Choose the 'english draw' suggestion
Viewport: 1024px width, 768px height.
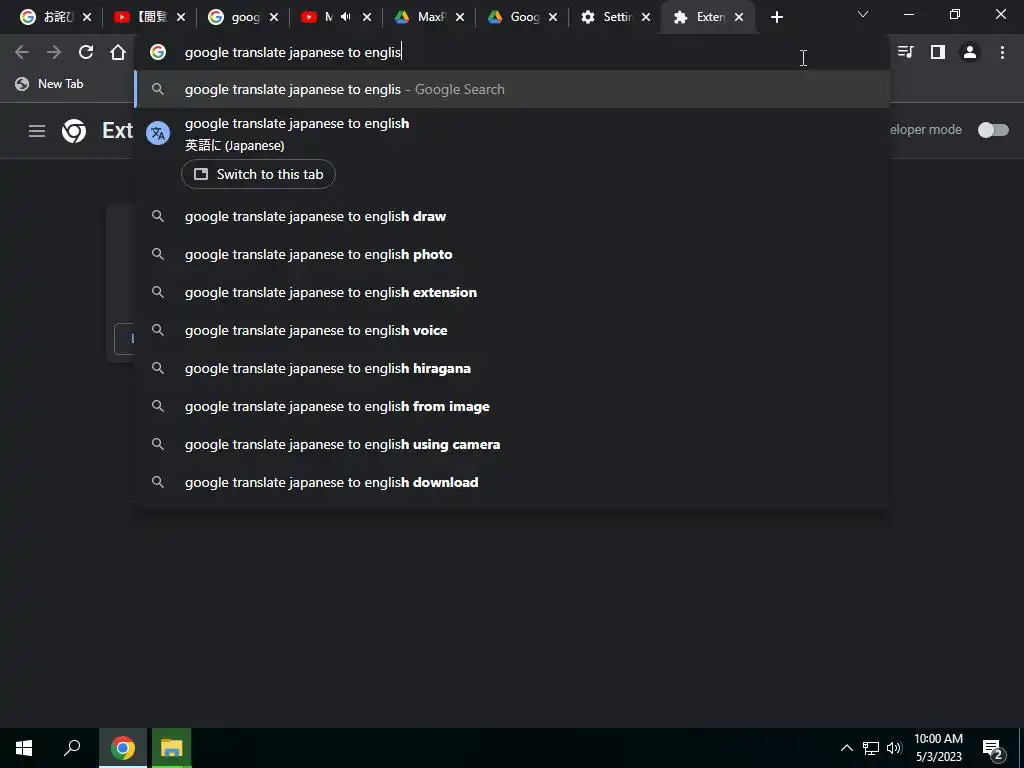(x=512, y=216)
